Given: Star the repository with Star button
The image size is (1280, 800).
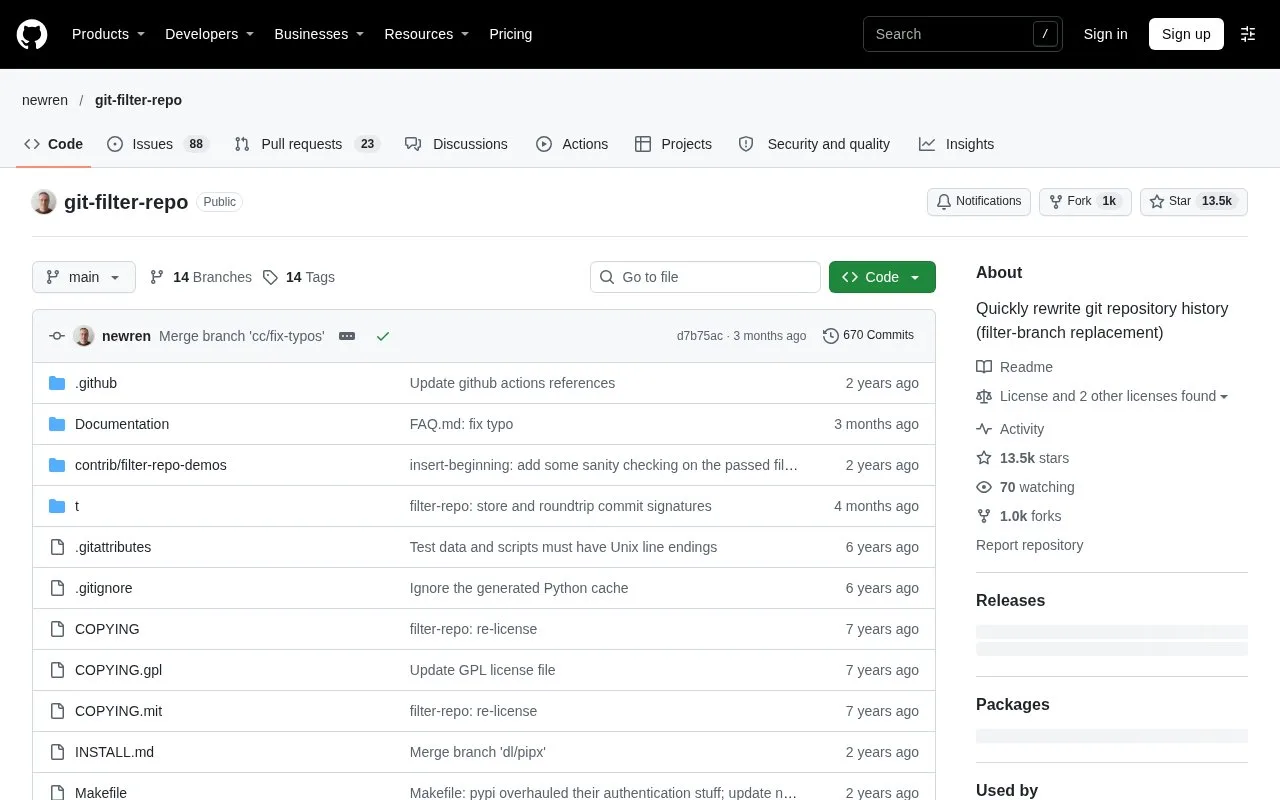Looking at the screenshot, I should click(x=1194, y=202).
